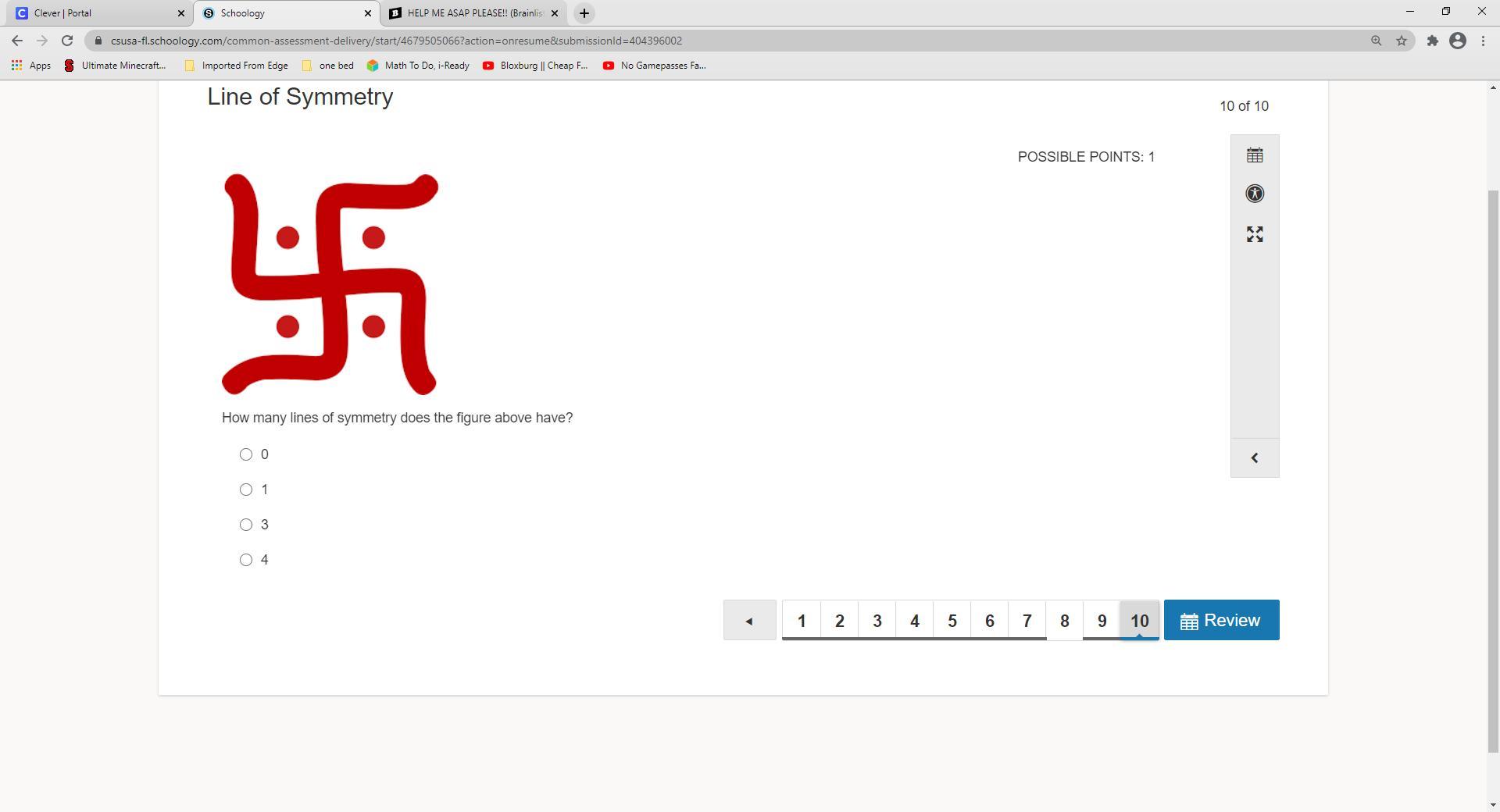Select answer option 1

tap(246, 490)
